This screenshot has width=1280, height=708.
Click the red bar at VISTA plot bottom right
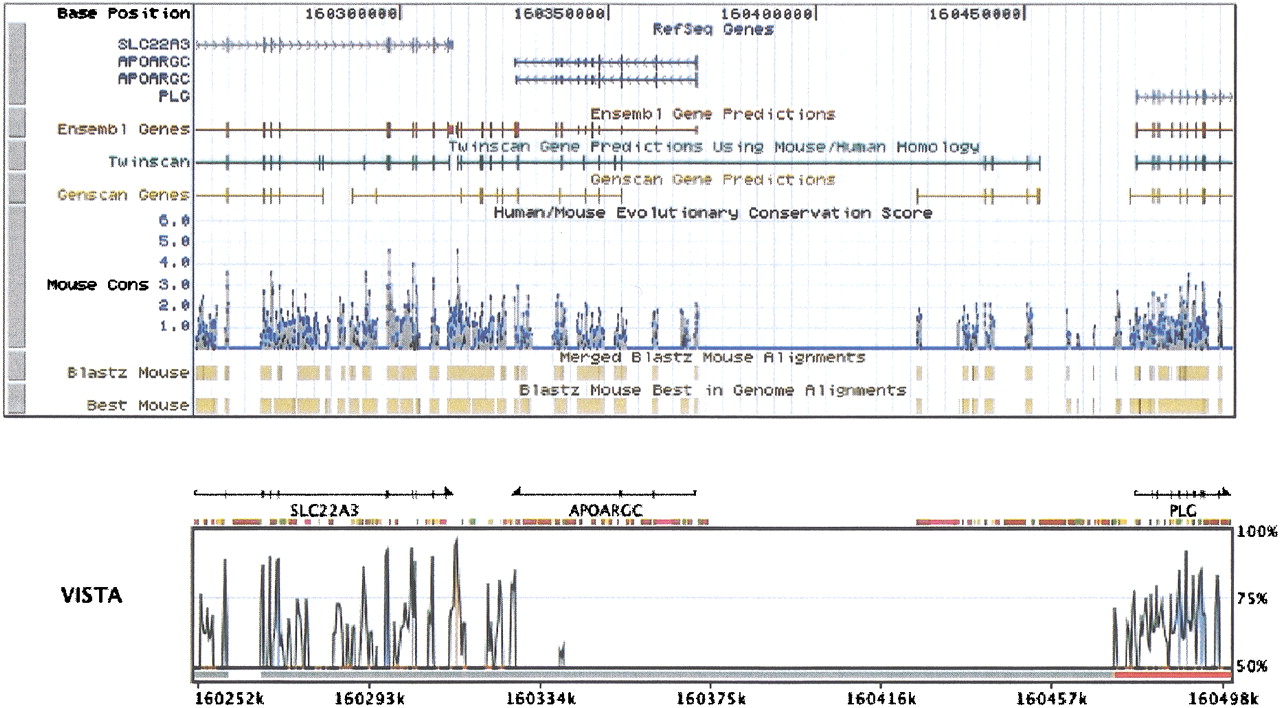1172,676
